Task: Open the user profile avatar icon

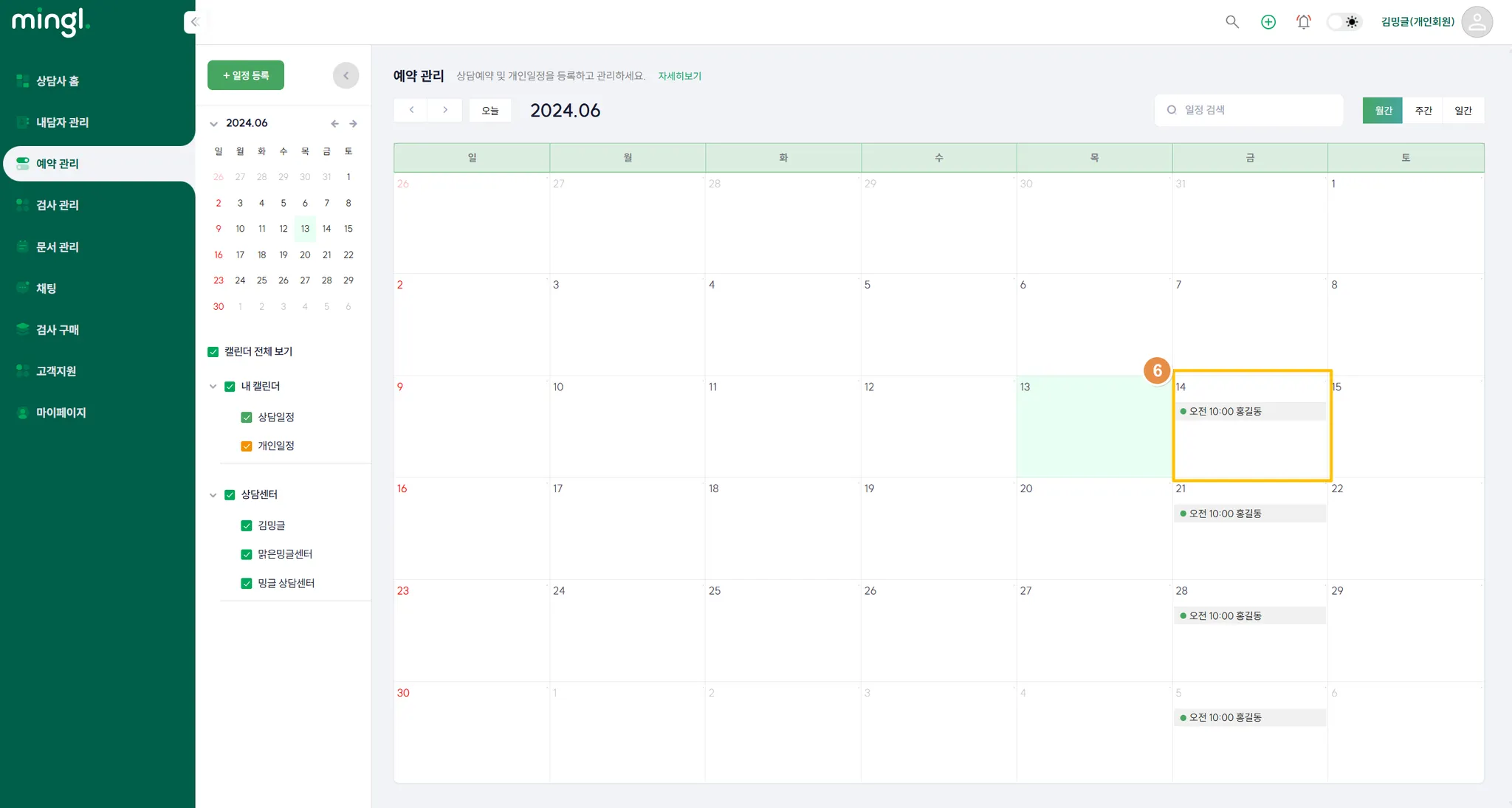Action: (1477, 22)
